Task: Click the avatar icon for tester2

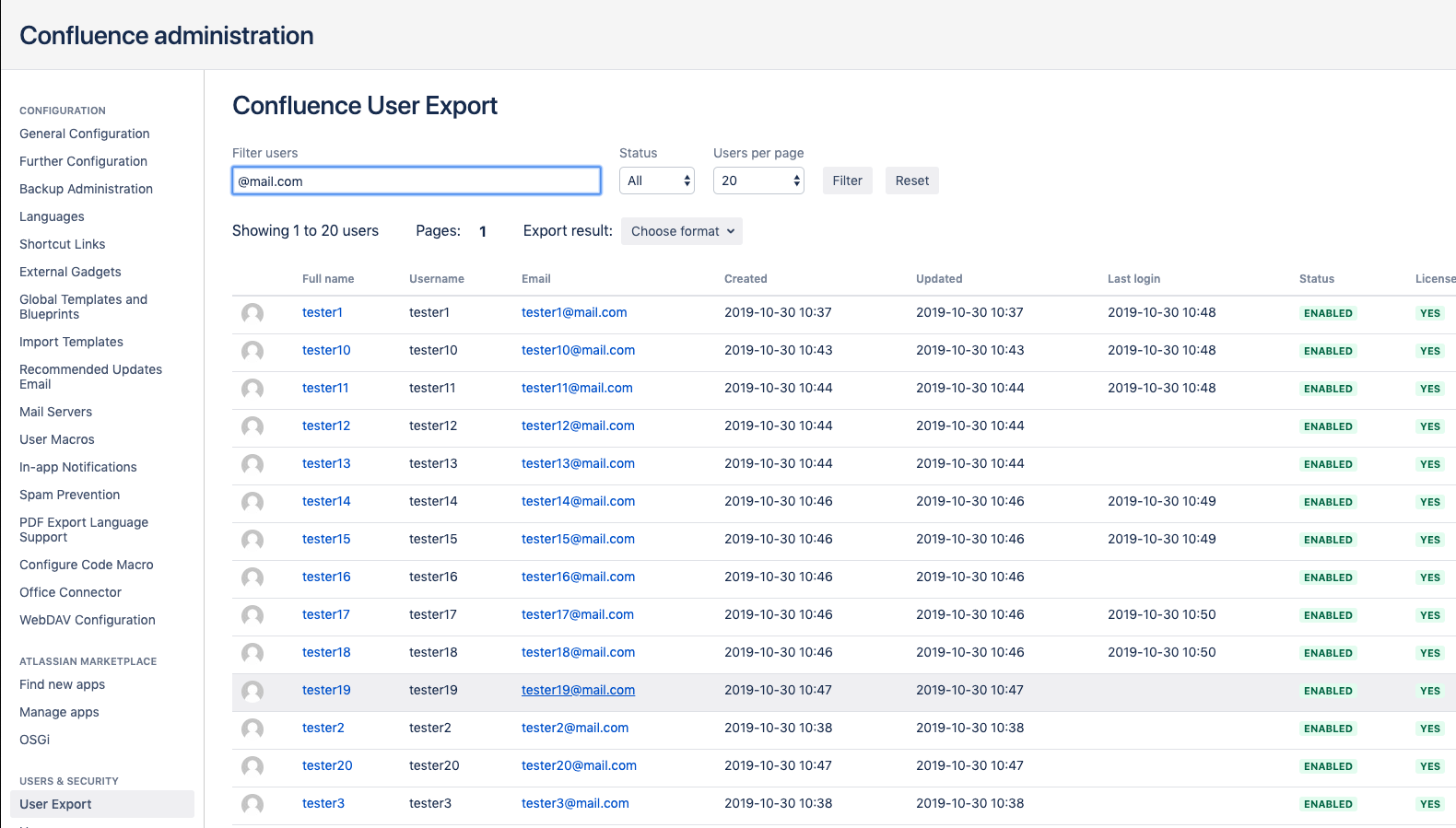Action: click(252, 729)
